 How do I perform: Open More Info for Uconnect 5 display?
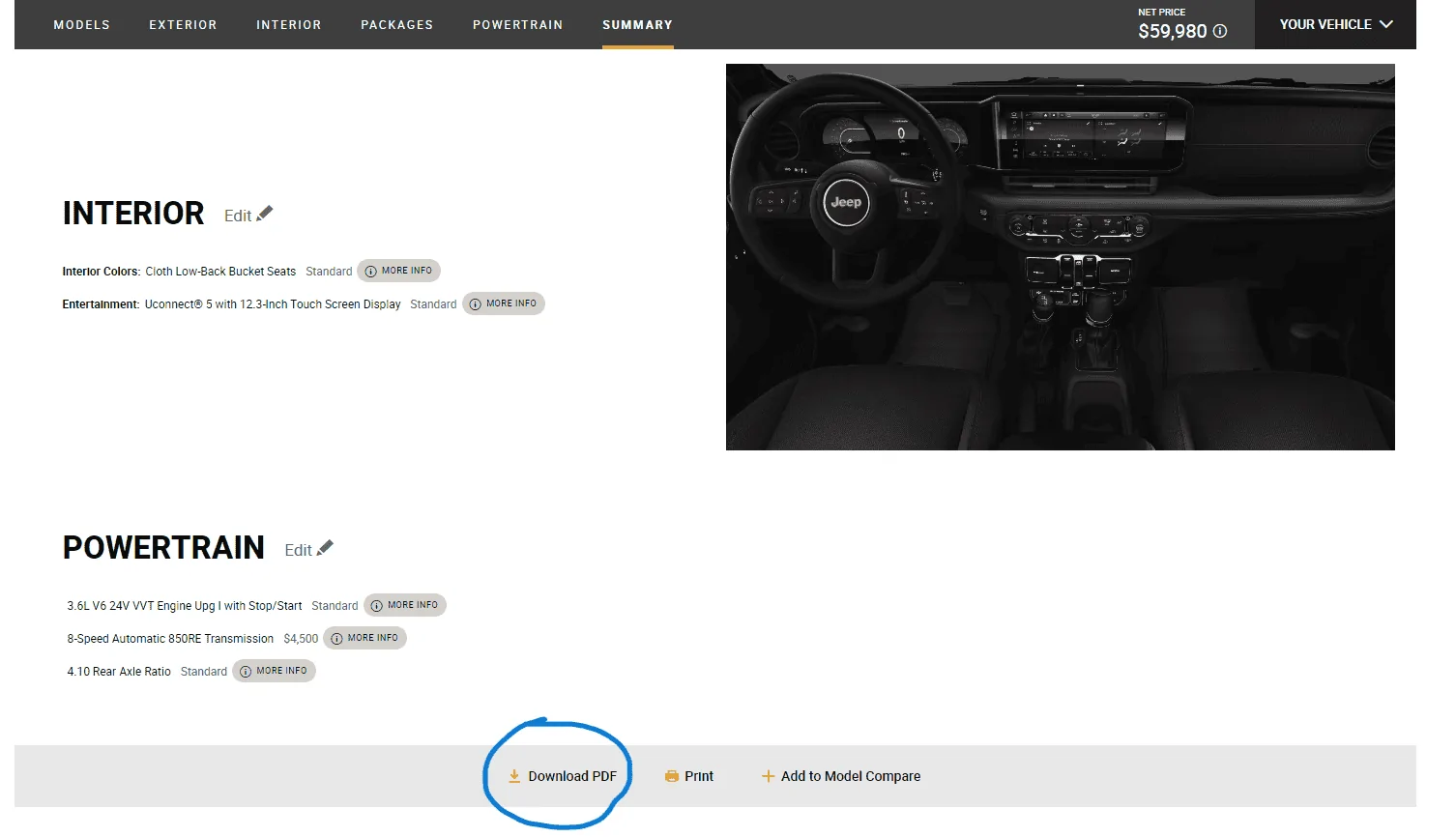click(x=504, y=303)
